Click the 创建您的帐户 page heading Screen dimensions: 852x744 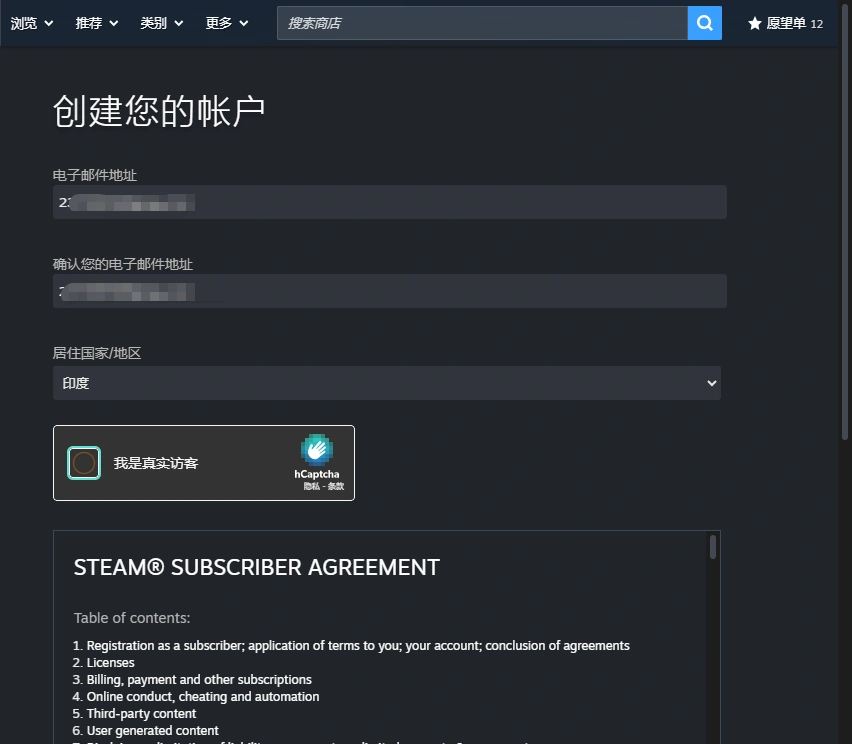coord(159,111)
